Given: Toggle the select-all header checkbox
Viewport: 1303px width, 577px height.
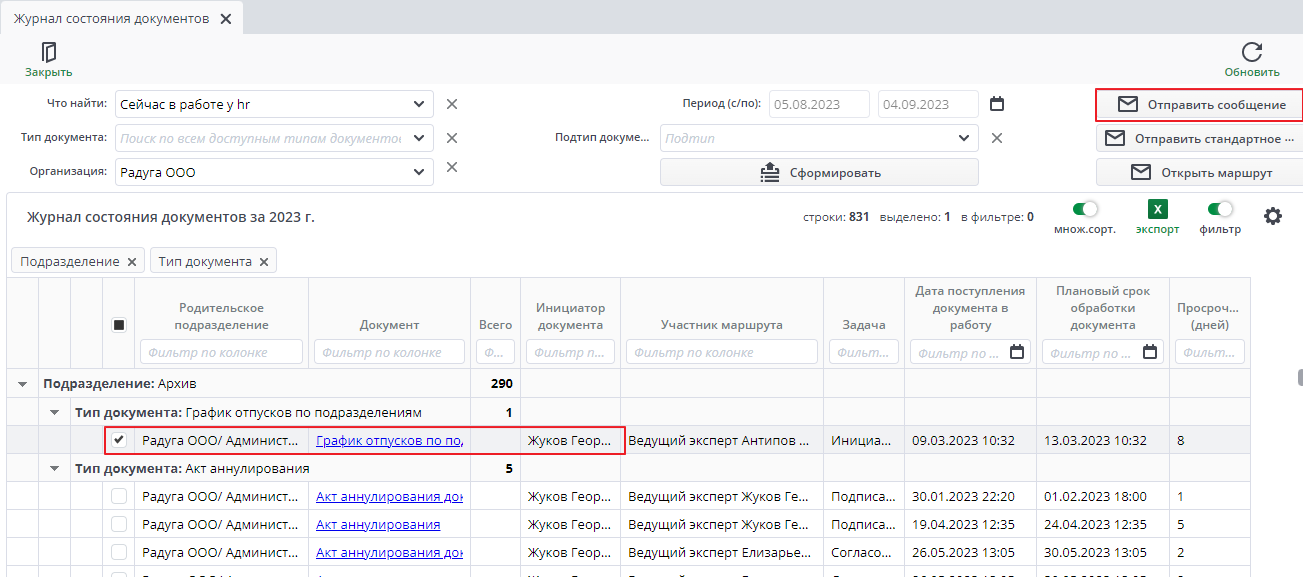Looking at the screenshot, I should point(119,325).
